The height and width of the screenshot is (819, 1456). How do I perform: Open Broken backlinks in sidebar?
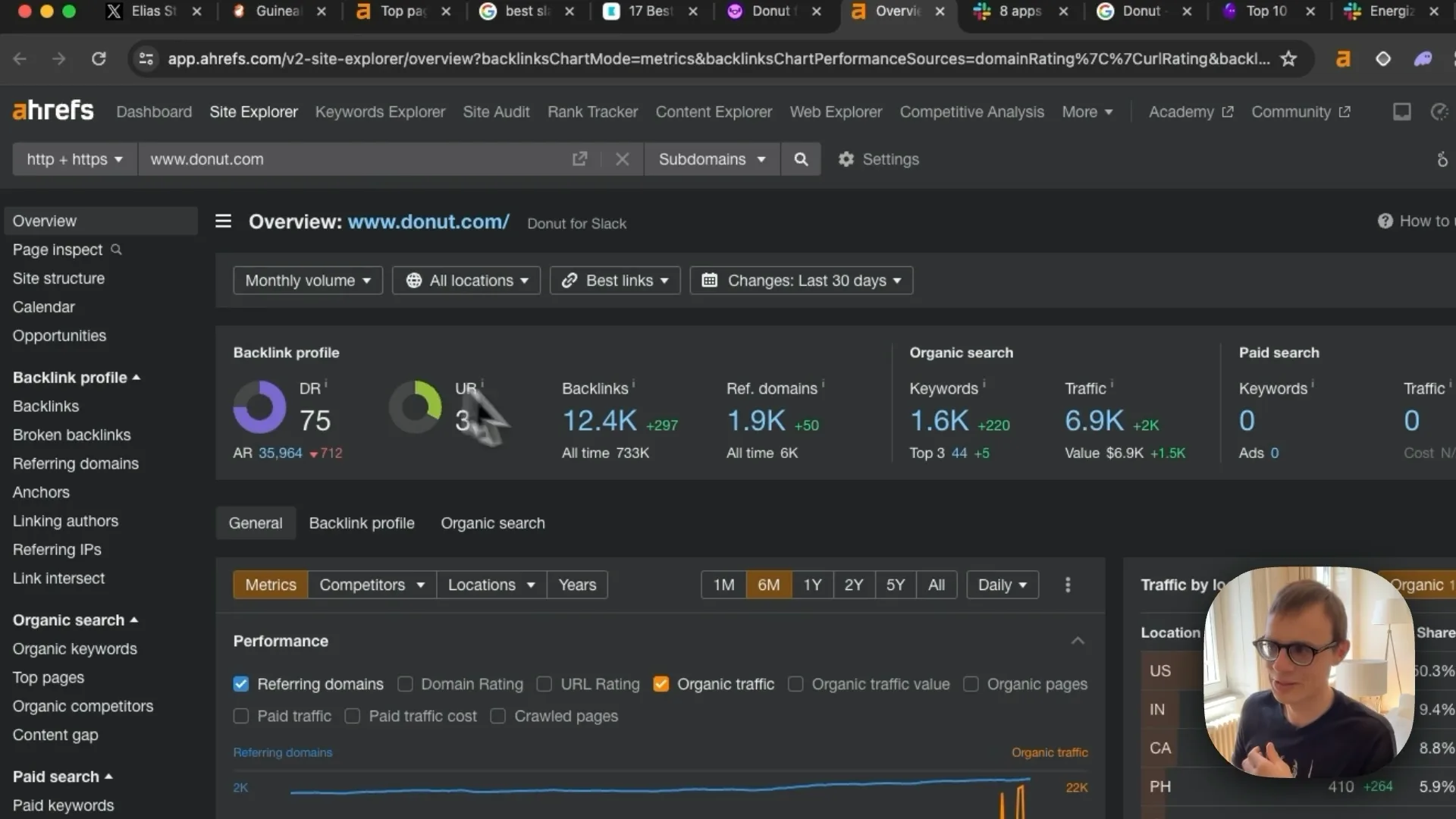[71, 435]
